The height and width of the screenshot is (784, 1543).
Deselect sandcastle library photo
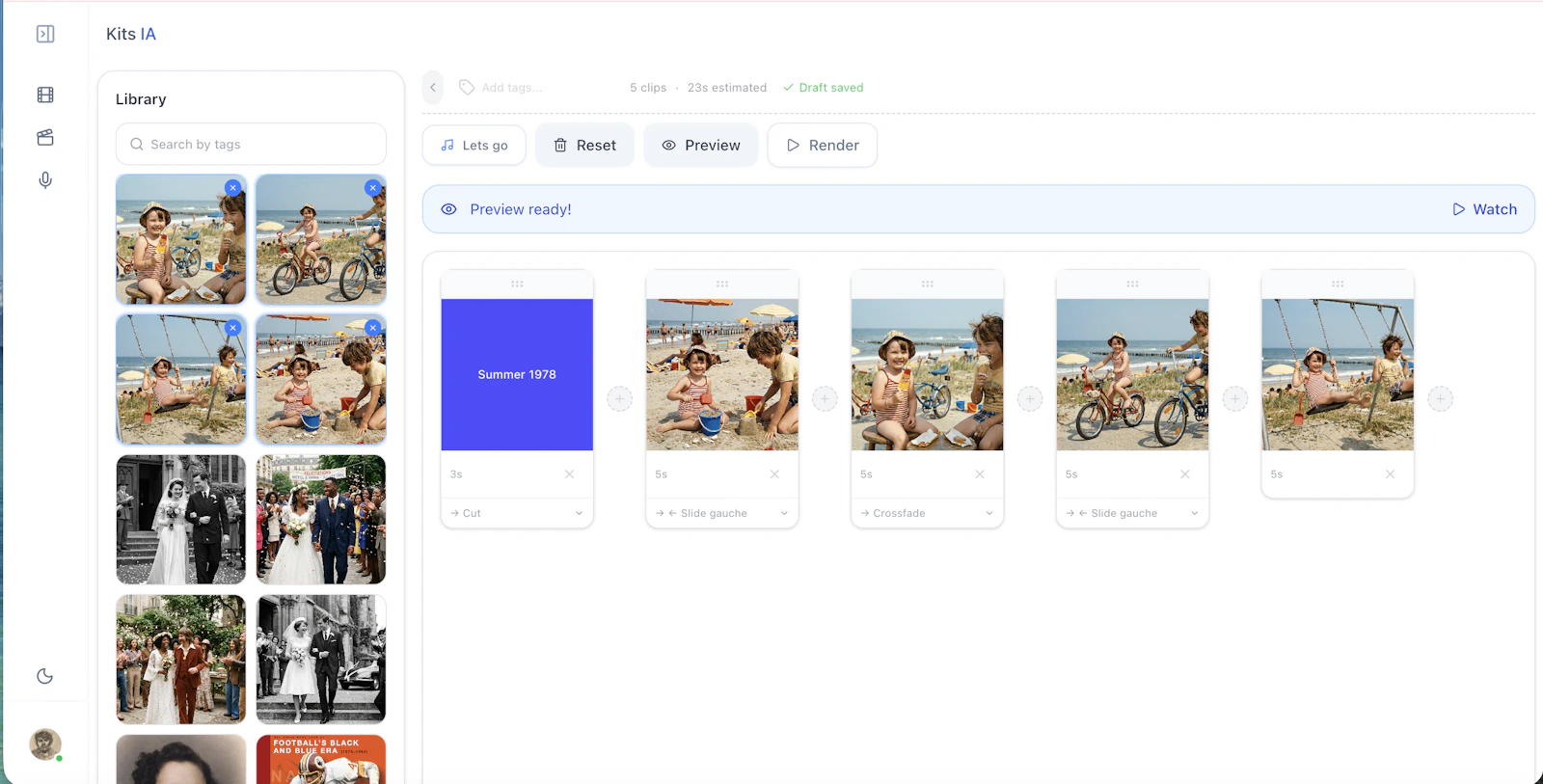(372, 327)
